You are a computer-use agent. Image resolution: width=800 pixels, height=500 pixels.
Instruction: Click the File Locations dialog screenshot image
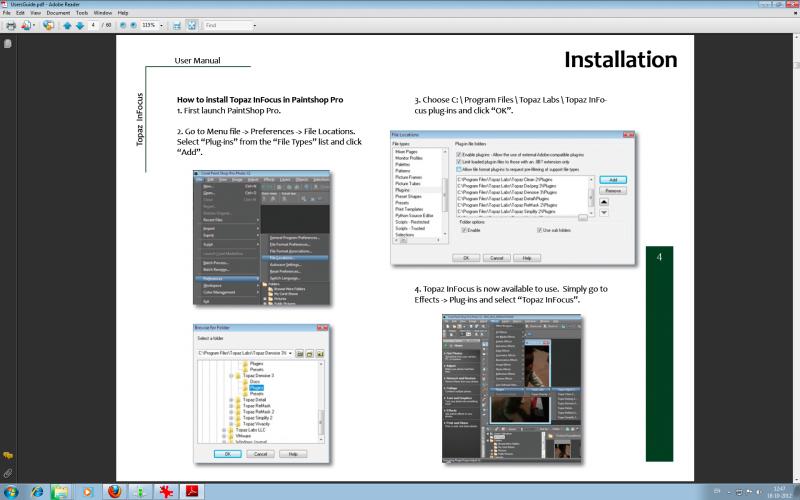pos(513,198)
